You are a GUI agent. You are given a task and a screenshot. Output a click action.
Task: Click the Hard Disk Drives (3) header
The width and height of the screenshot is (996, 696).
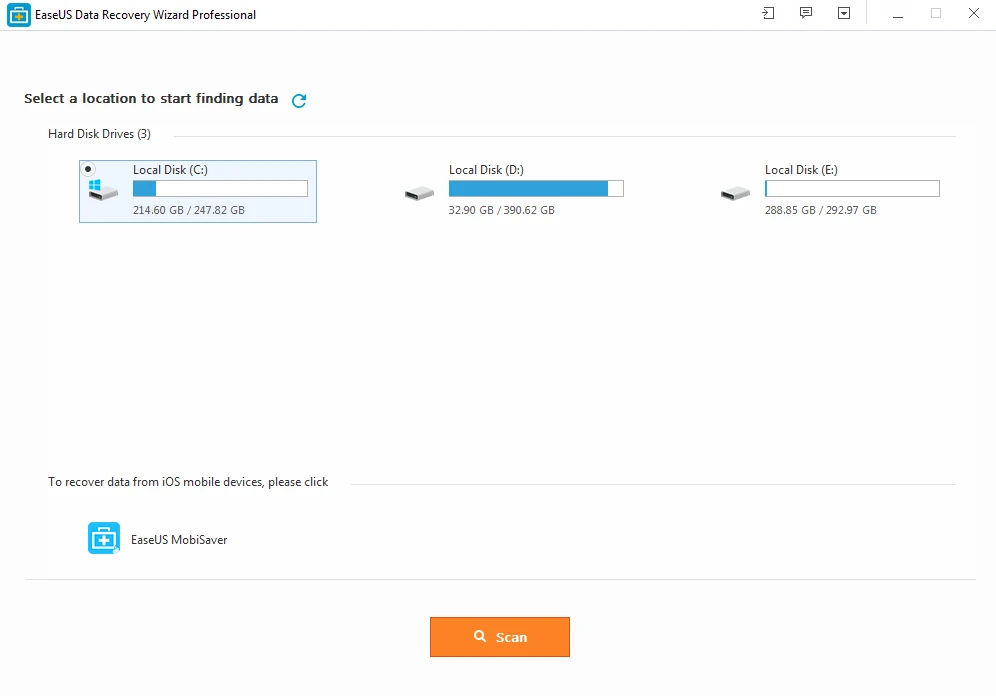pyautogui.click(x=99, y=134)
